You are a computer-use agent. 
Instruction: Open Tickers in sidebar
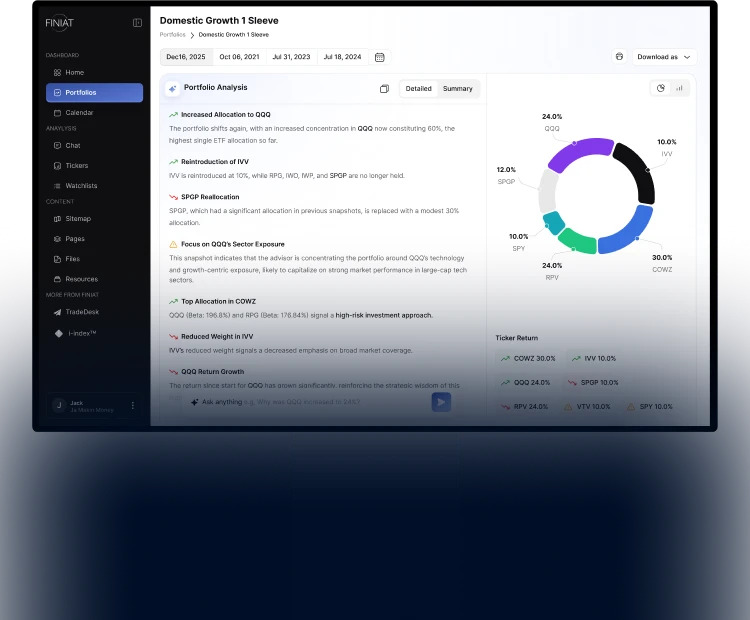click(94, 166)
